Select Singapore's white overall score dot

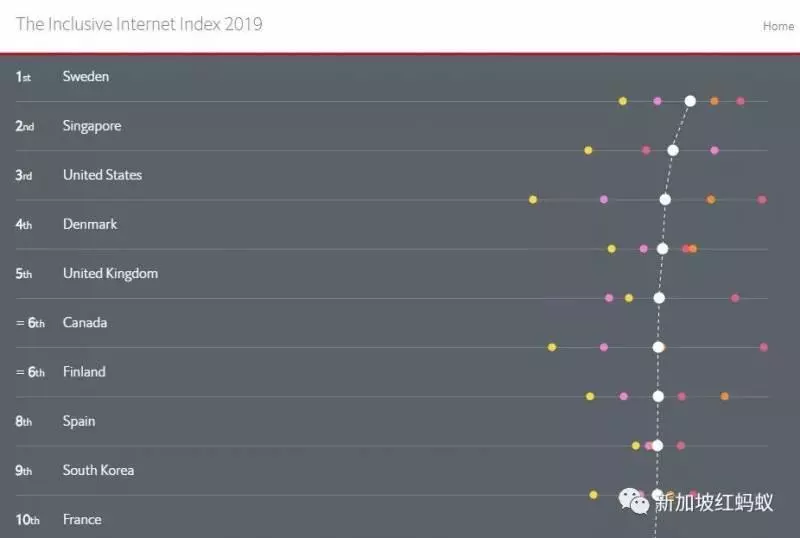click(673, 150)
